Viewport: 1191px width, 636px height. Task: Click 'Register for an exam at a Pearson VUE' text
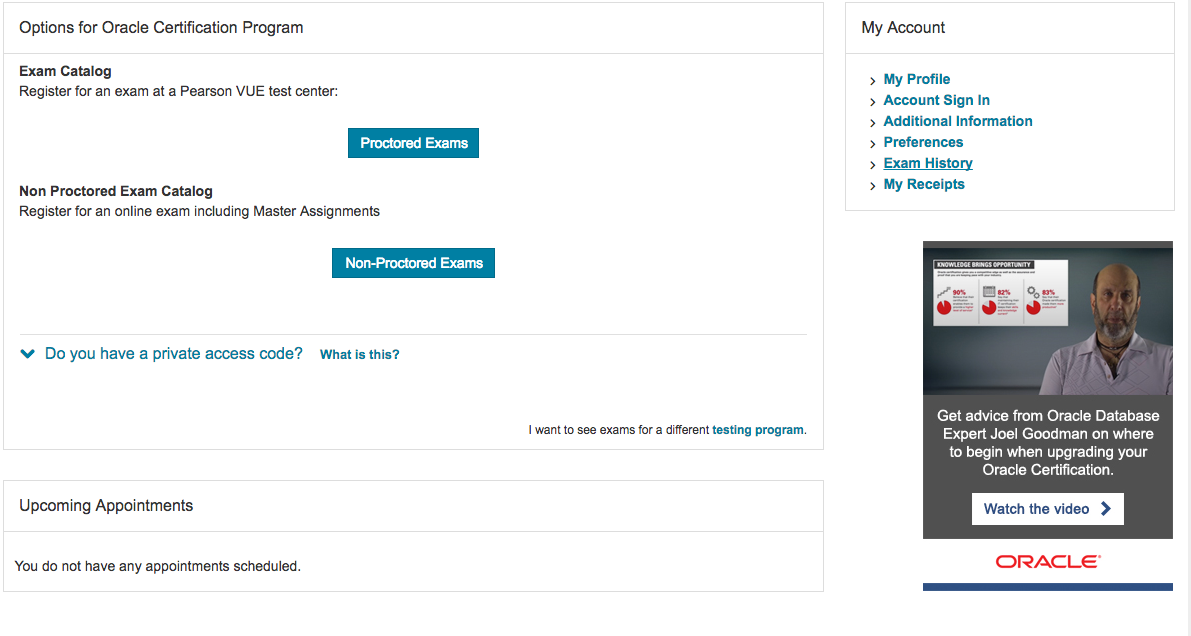tap(178, 91)
